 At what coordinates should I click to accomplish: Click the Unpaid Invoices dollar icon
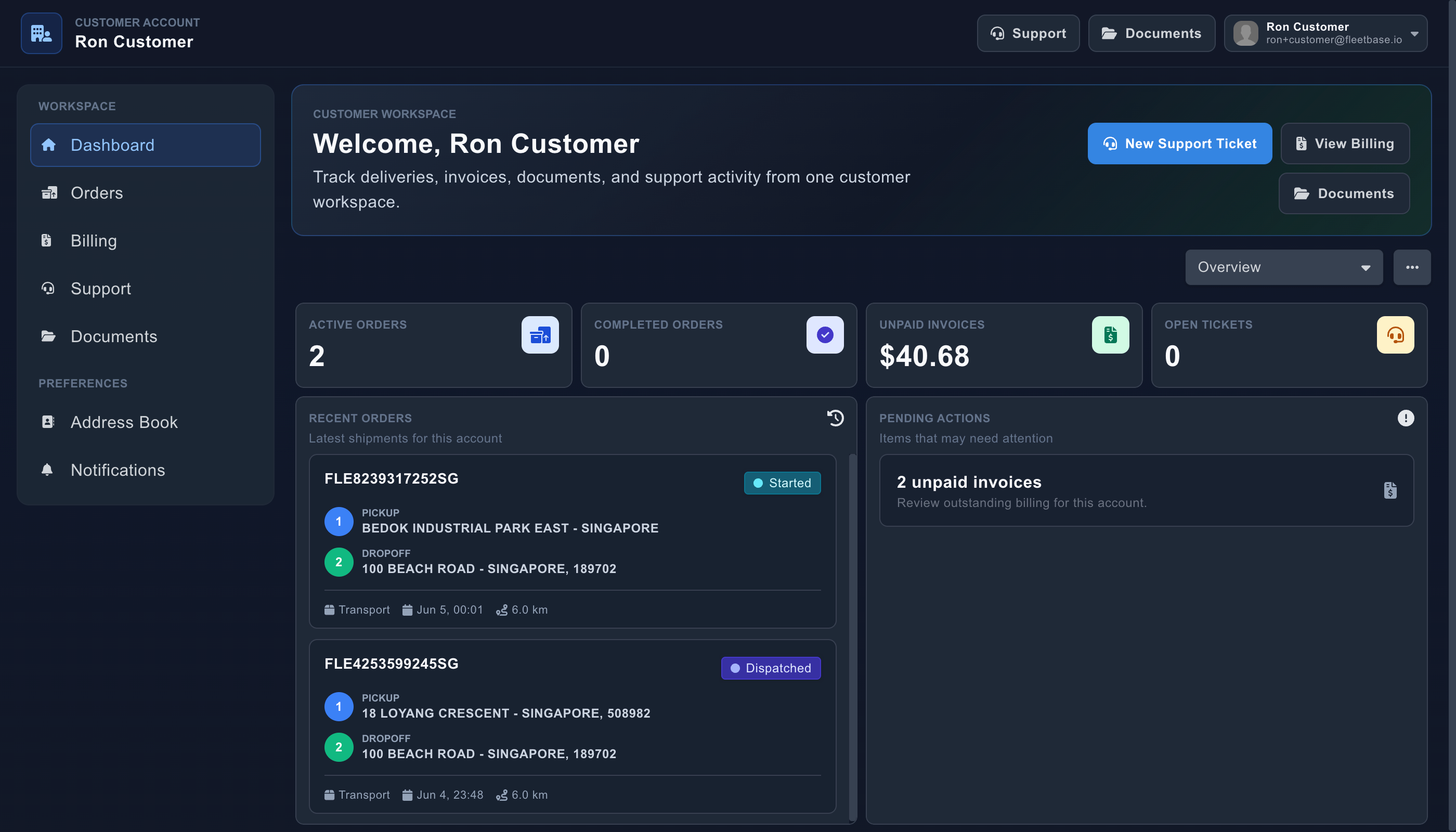(1110, 335)
